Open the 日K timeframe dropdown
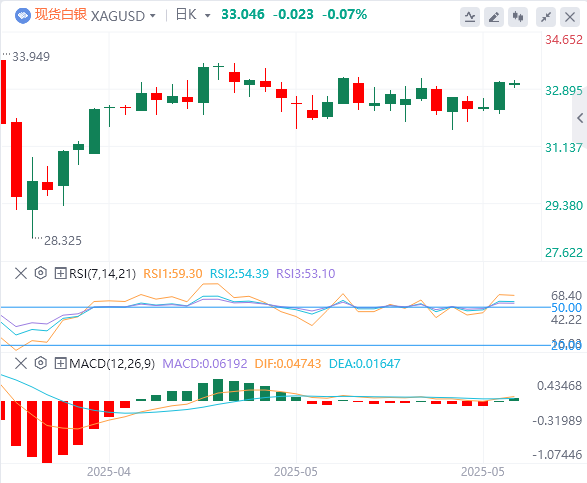This screenshot has height=483, width=587. pyautogui.click(x=193, y=15)
